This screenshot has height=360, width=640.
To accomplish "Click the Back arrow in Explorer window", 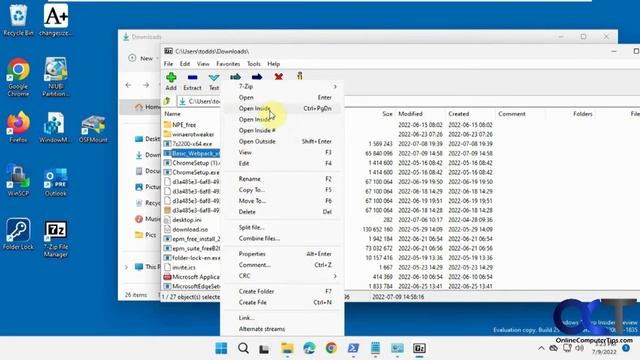I will click(x=129, y=85).
